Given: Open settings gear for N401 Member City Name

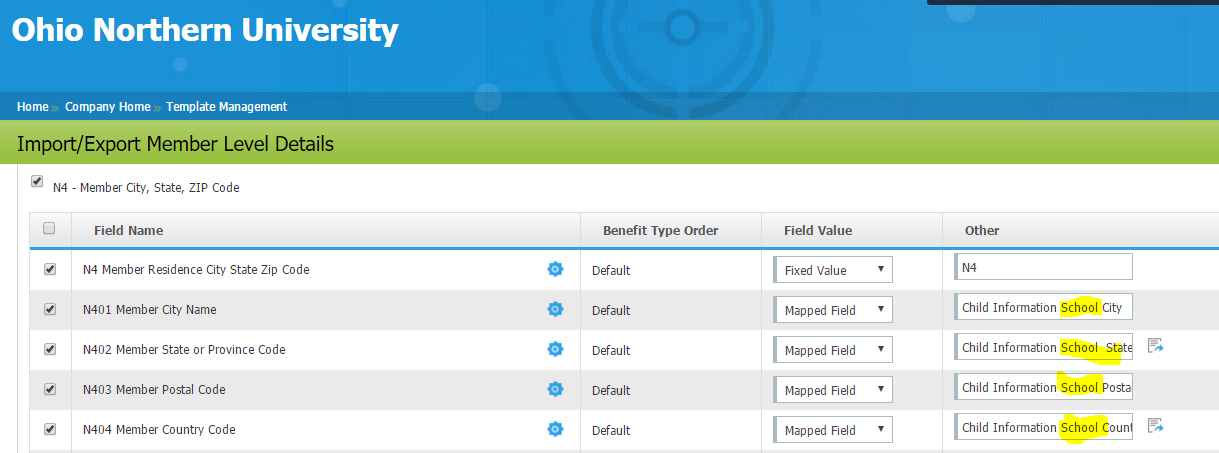Looking at the screenshot, I should [x=555, y=309].
